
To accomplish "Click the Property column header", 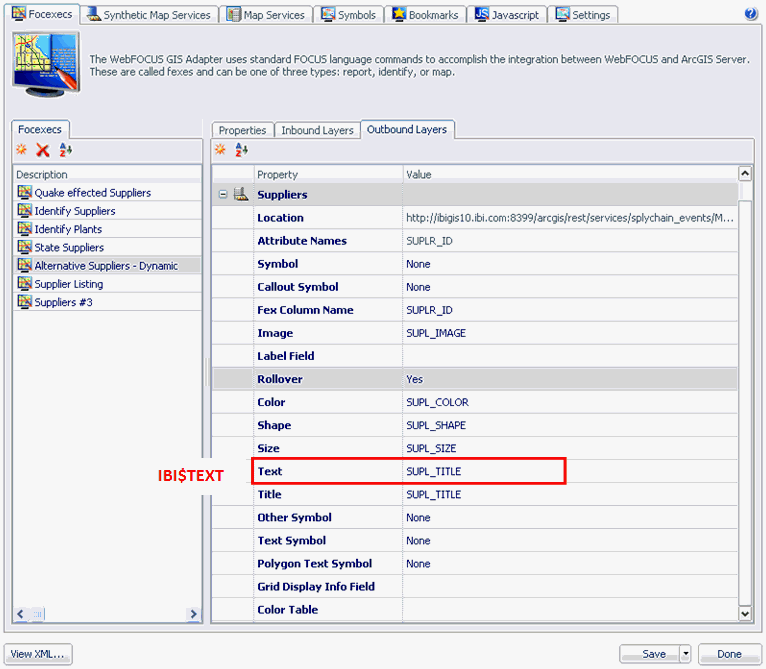I will coord(328,174).
